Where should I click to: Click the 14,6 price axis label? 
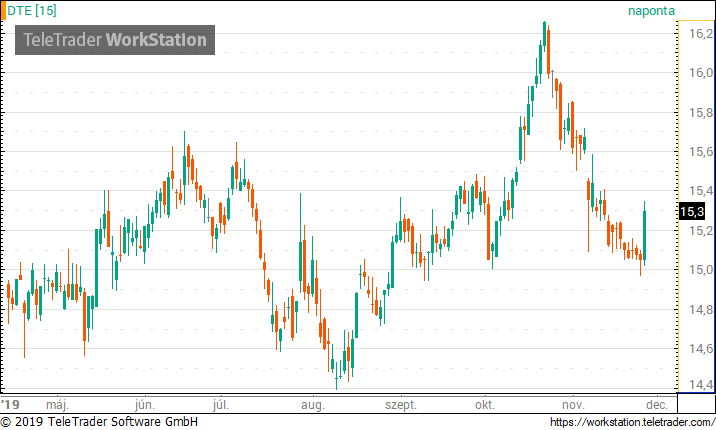pyautogui.click(x=700, y=349)
